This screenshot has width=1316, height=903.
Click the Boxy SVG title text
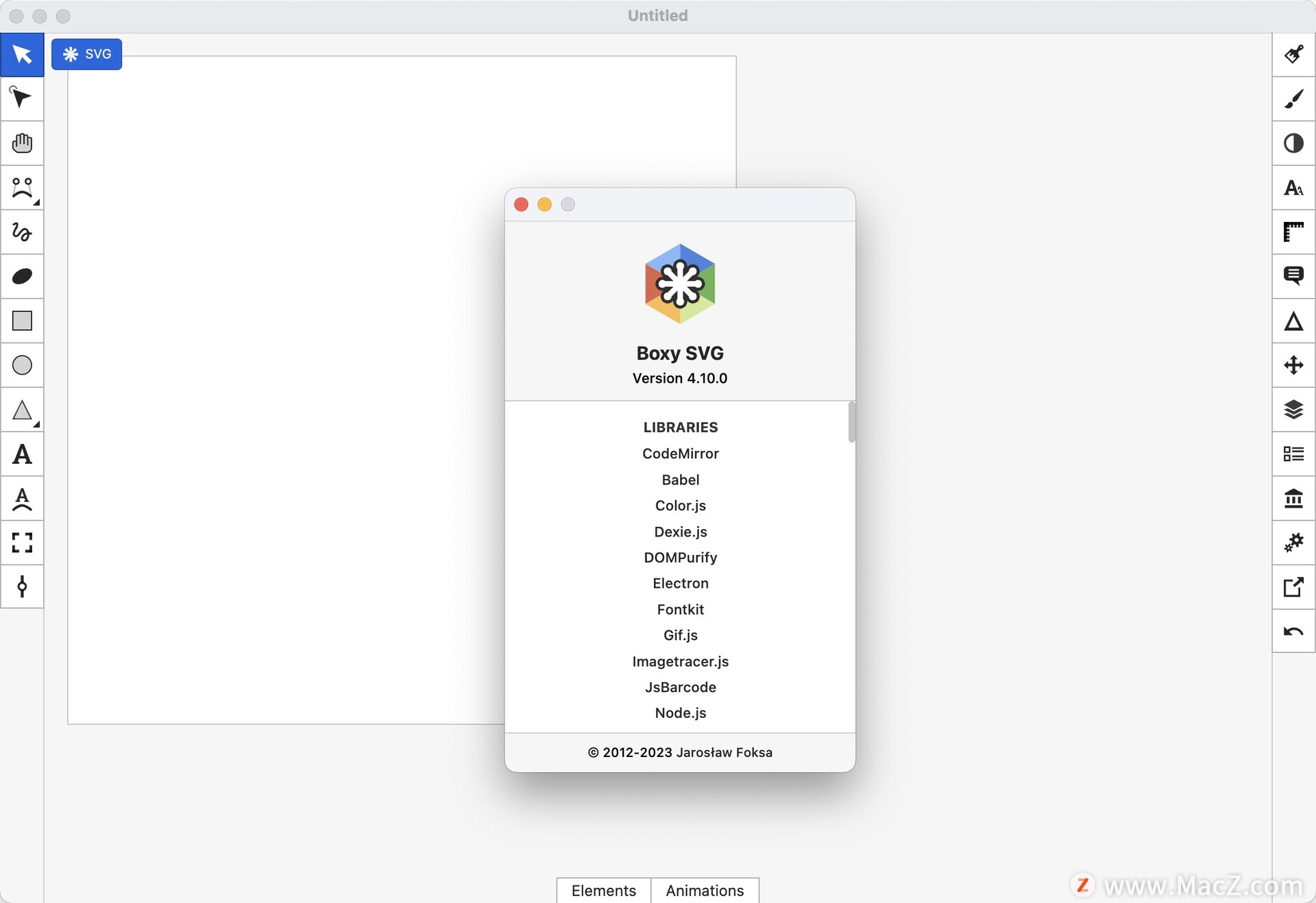pyautogui.click(x=680, y=353)
